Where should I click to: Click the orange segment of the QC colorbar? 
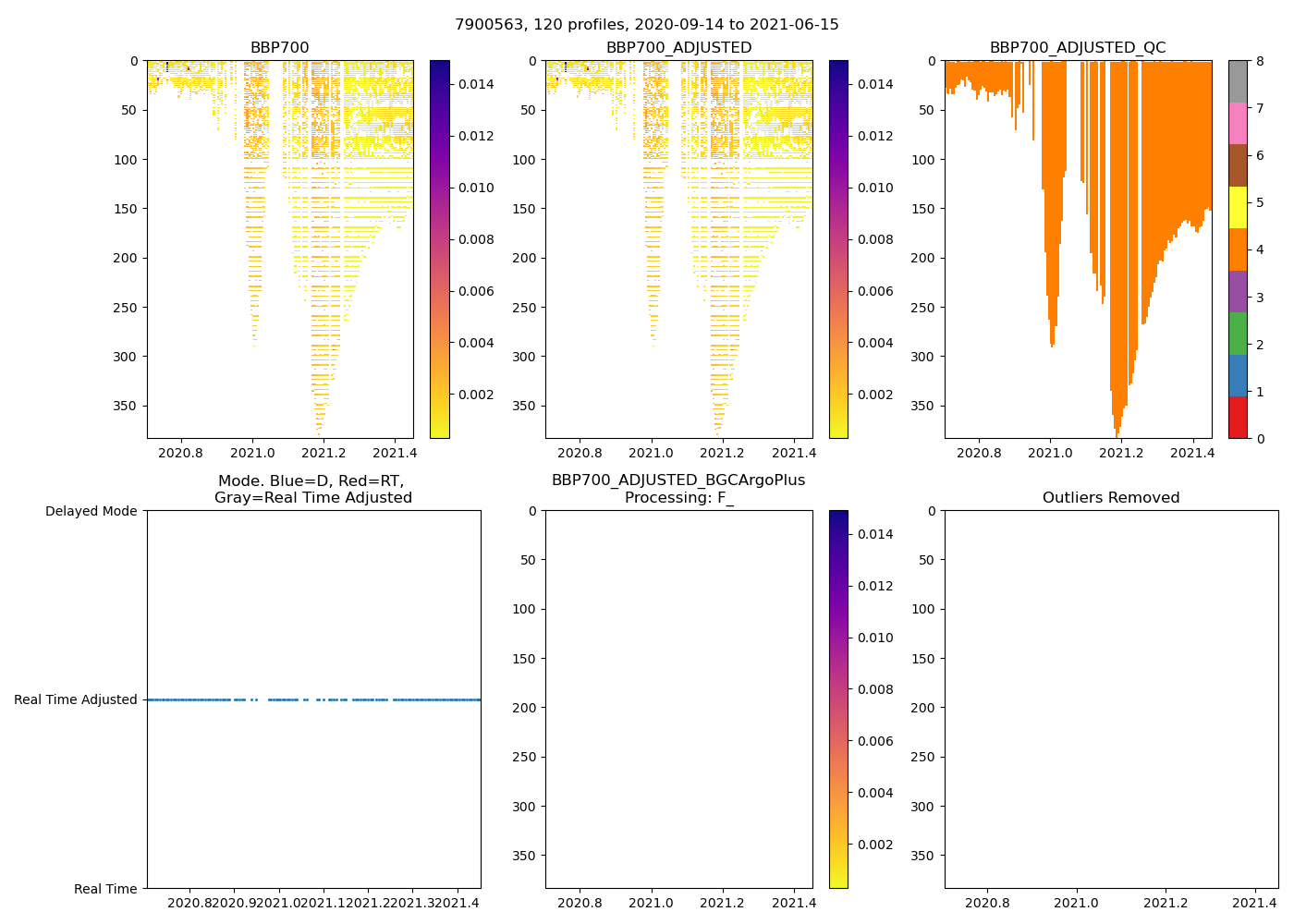click(1238, 249)
